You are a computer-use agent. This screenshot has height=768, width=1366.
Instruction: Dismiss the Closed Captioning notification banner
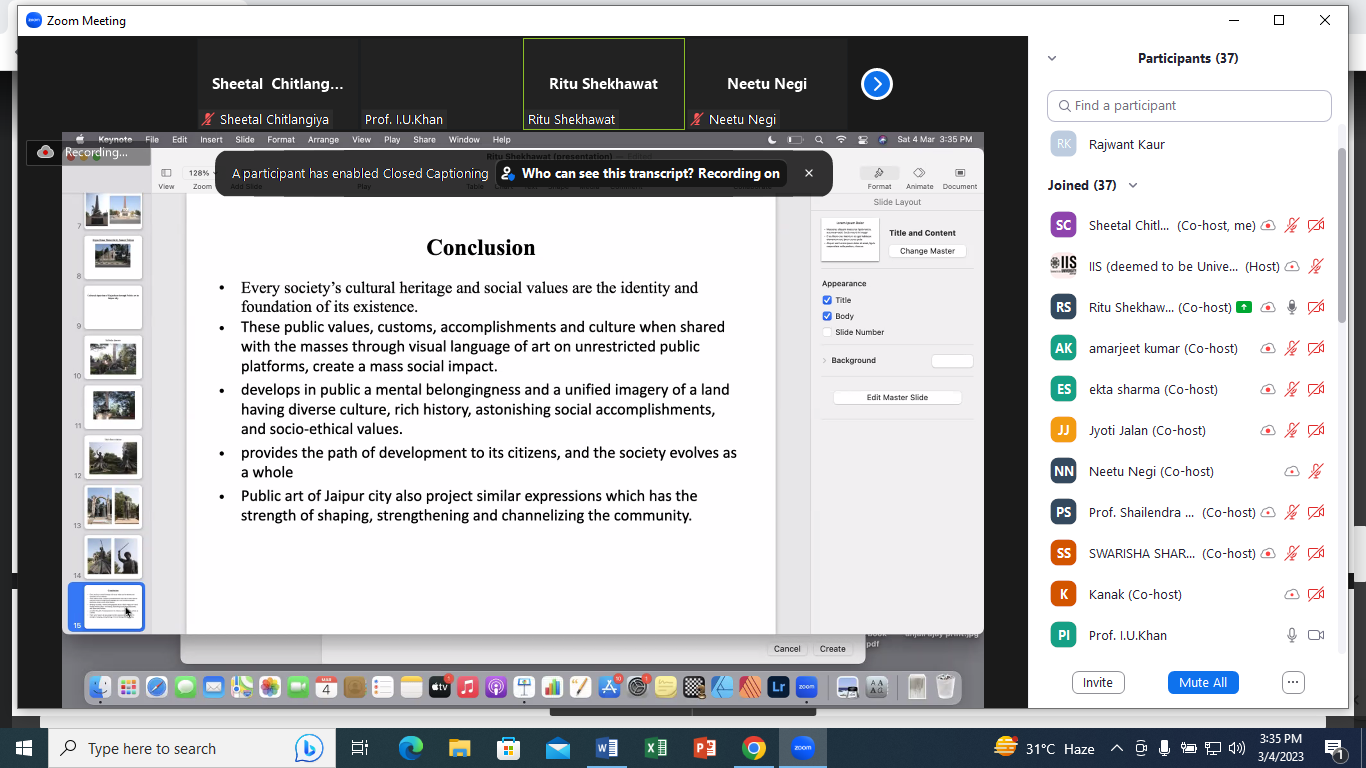click(x=809, y=173)
